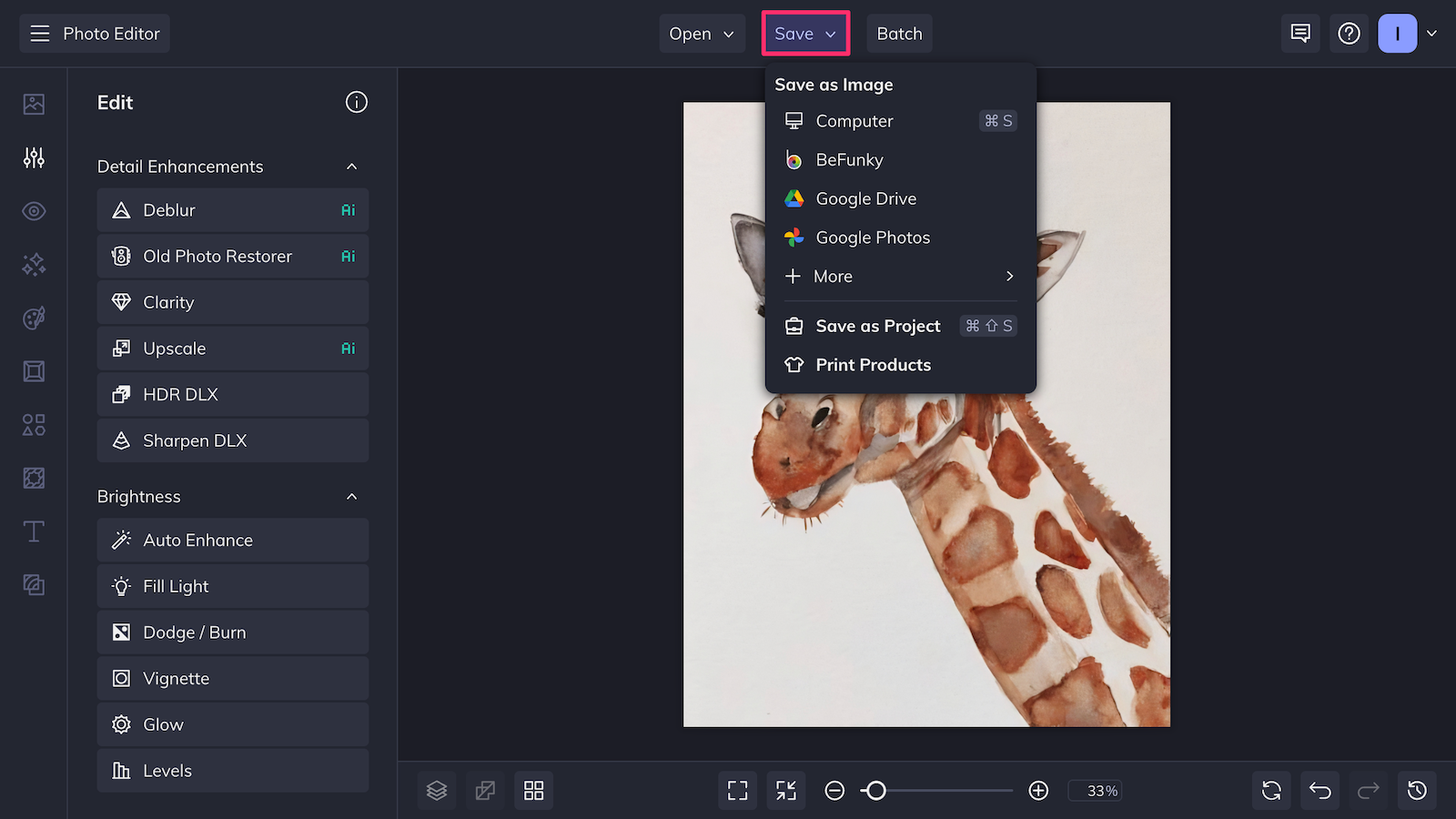The image size is (1456, 819).
Task: Collapse the Detail Enhancements section
Action: click(353, 167)
